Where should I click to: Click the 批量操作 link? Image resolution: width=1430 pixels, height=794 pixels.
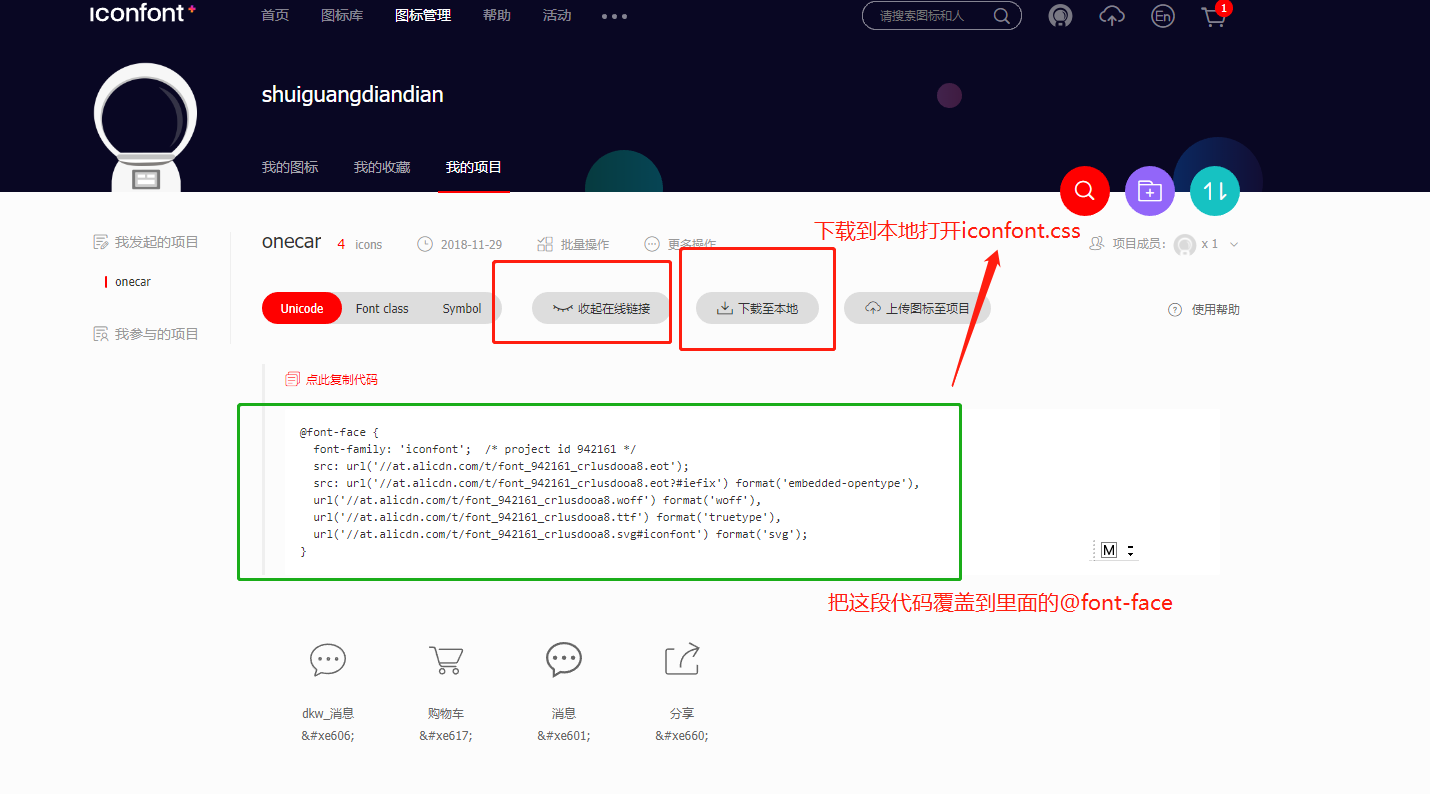[573, 244]
